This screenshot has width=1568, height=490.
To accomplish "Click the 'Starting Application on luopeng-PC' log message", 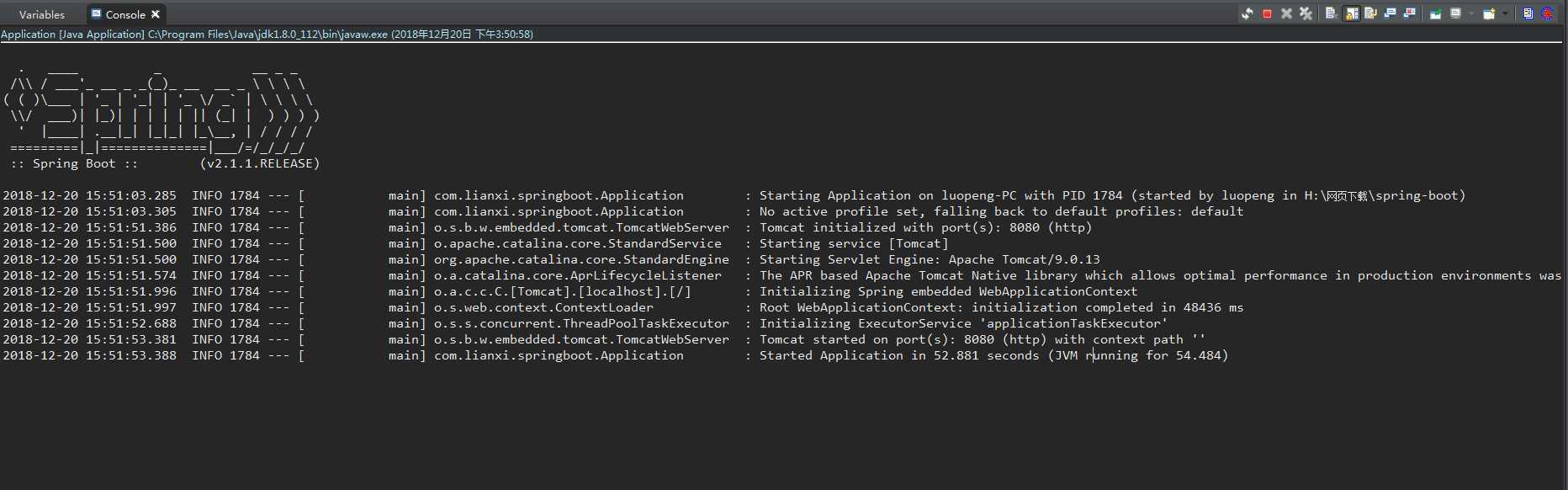I will [x=1112, y=195].
